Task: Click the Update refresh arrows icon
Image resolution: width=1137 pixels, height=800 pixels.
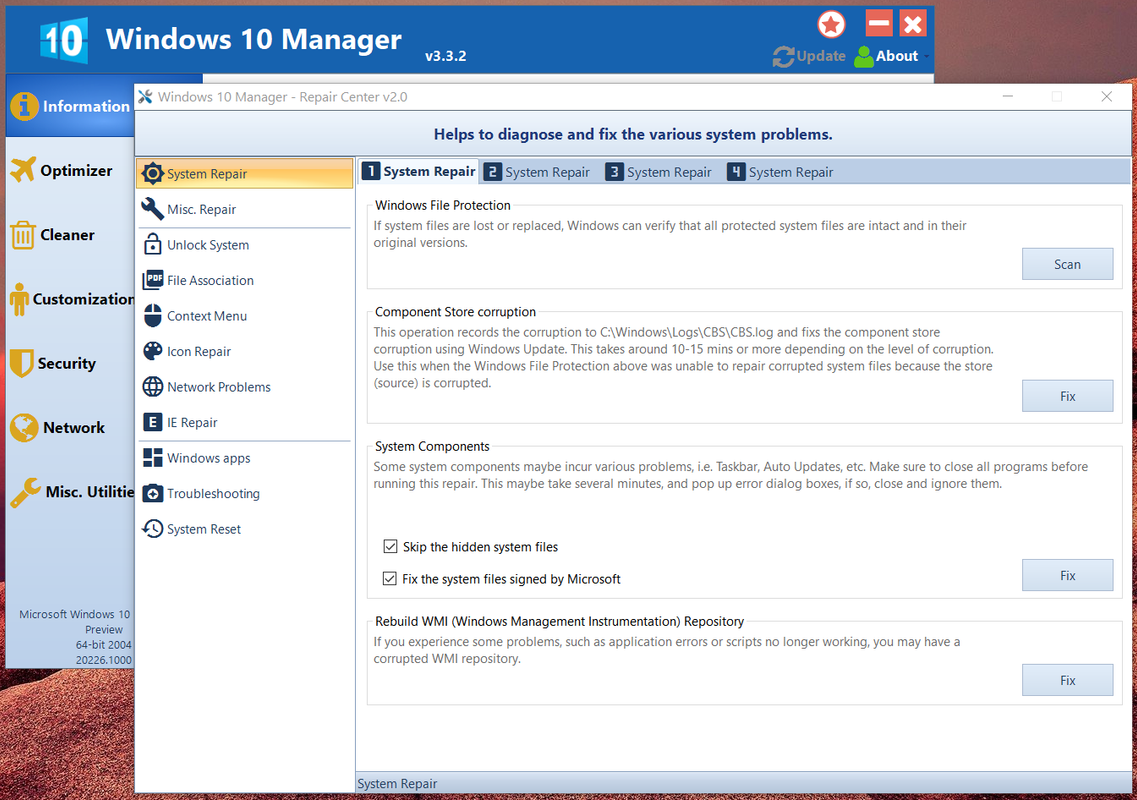Action: click(783, 57)
